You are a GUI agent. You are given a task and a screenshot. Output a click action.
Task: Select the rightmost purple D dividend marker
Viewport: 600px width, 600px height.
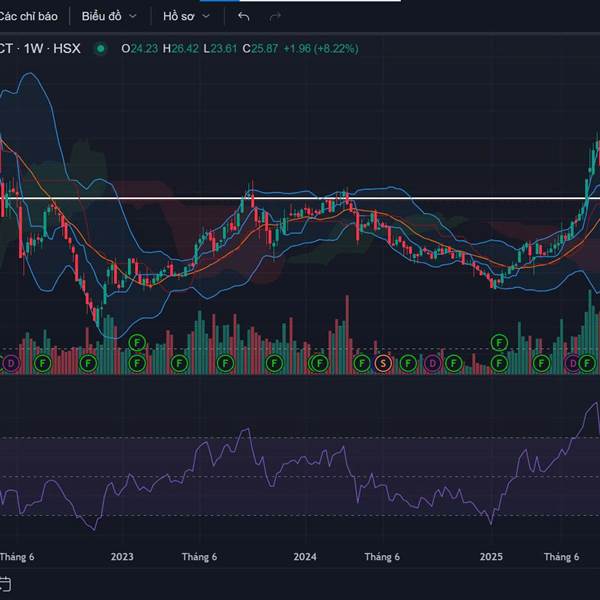point(574,362)
